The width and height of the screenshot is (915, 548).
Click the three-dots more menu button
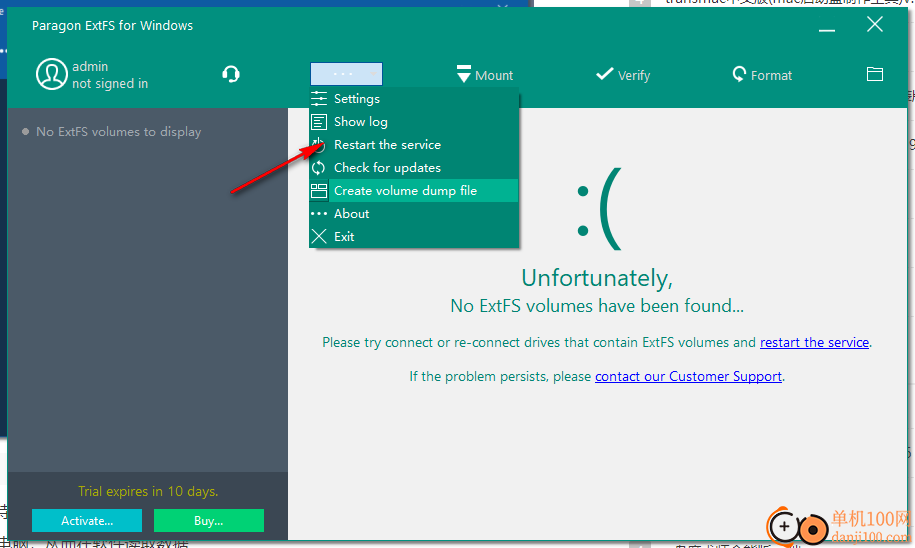click(x=346, y=74)
